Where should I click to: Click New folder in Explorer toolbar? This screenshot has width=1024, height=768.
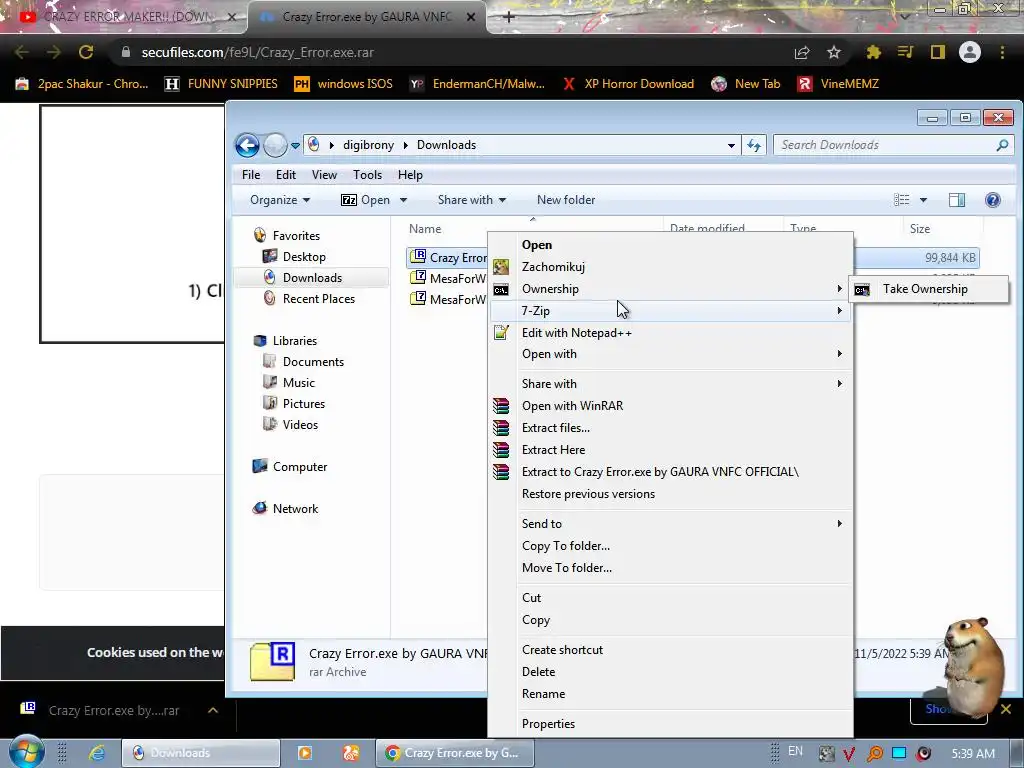[566, 200]
